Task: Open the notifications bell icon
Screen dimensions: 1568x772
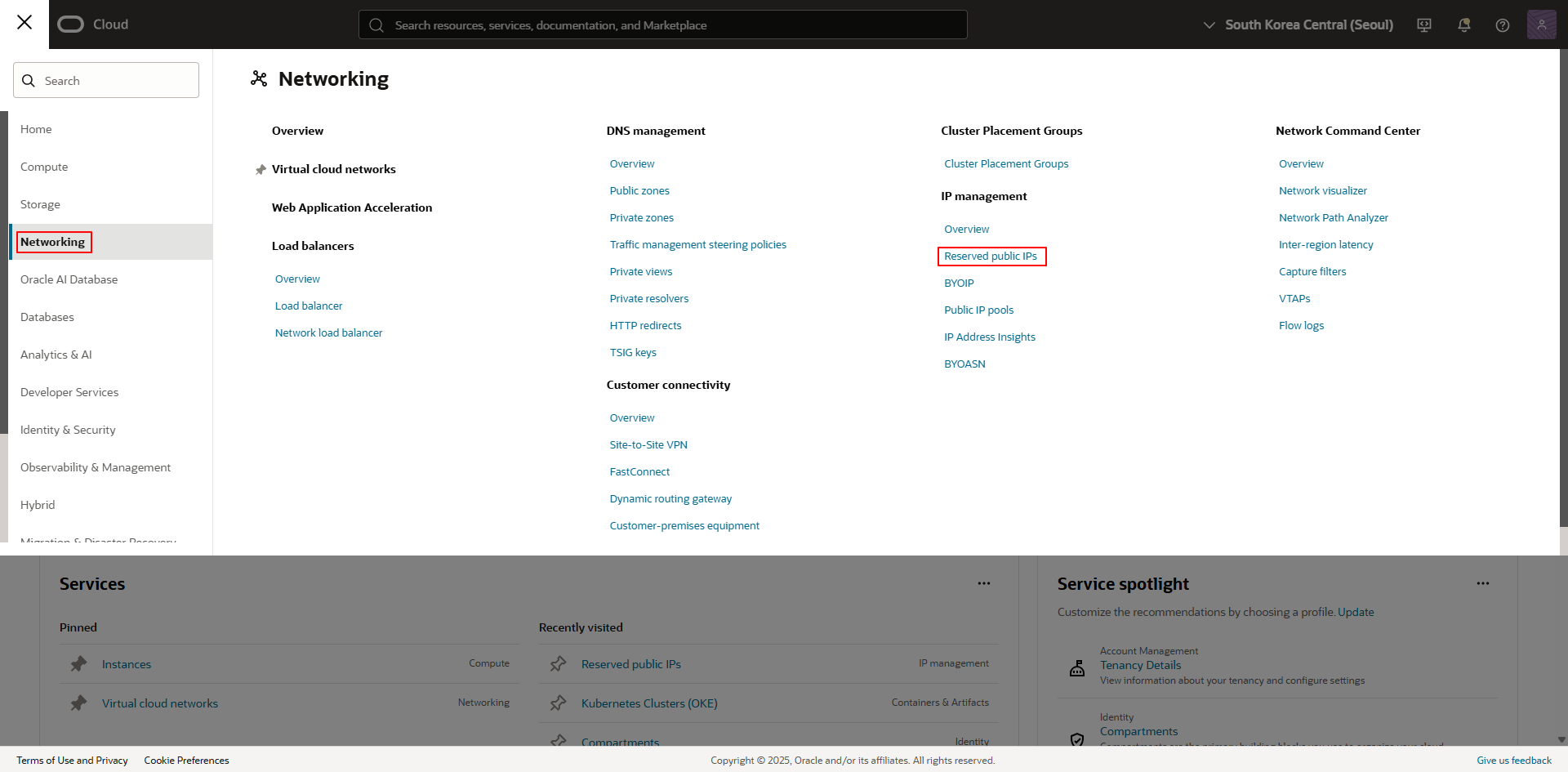Action: click(x=1463, y=25)
